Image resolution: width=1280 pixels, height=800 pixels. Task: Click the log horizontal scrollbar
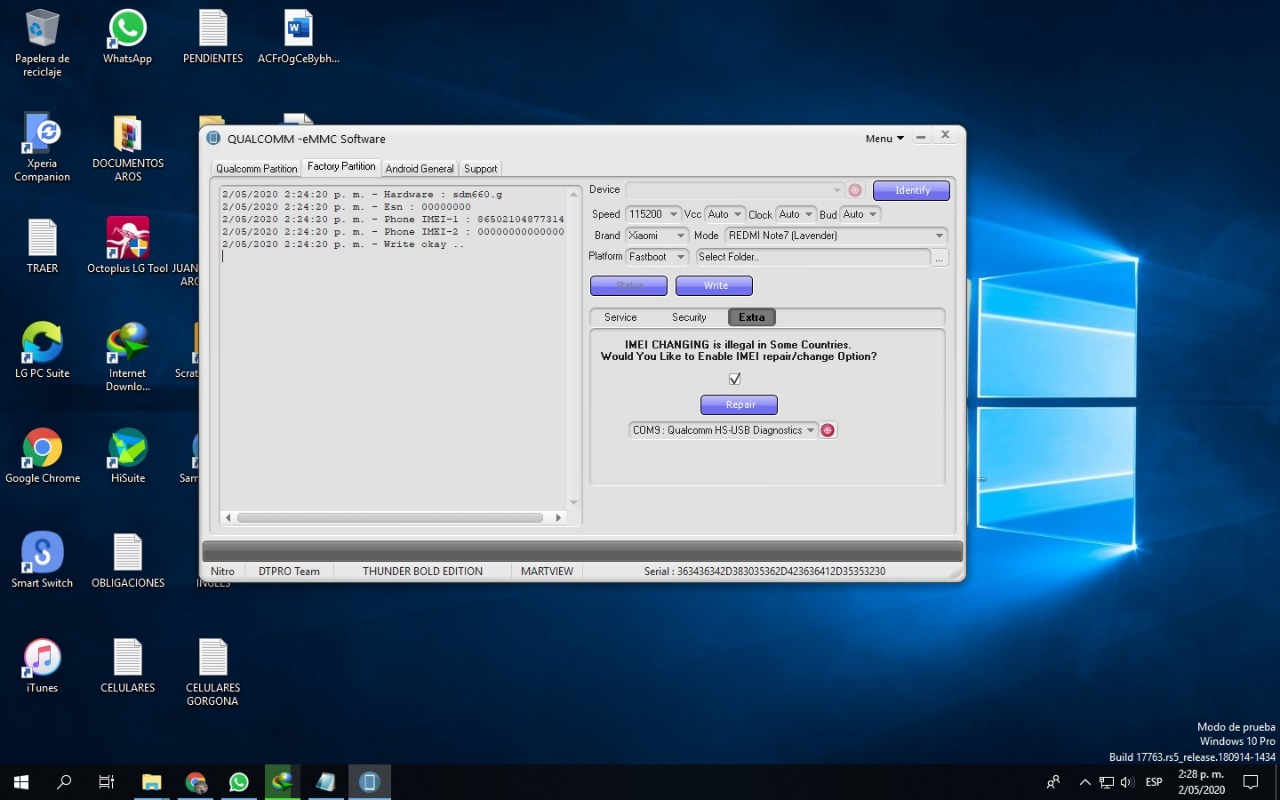coord(395,518)
